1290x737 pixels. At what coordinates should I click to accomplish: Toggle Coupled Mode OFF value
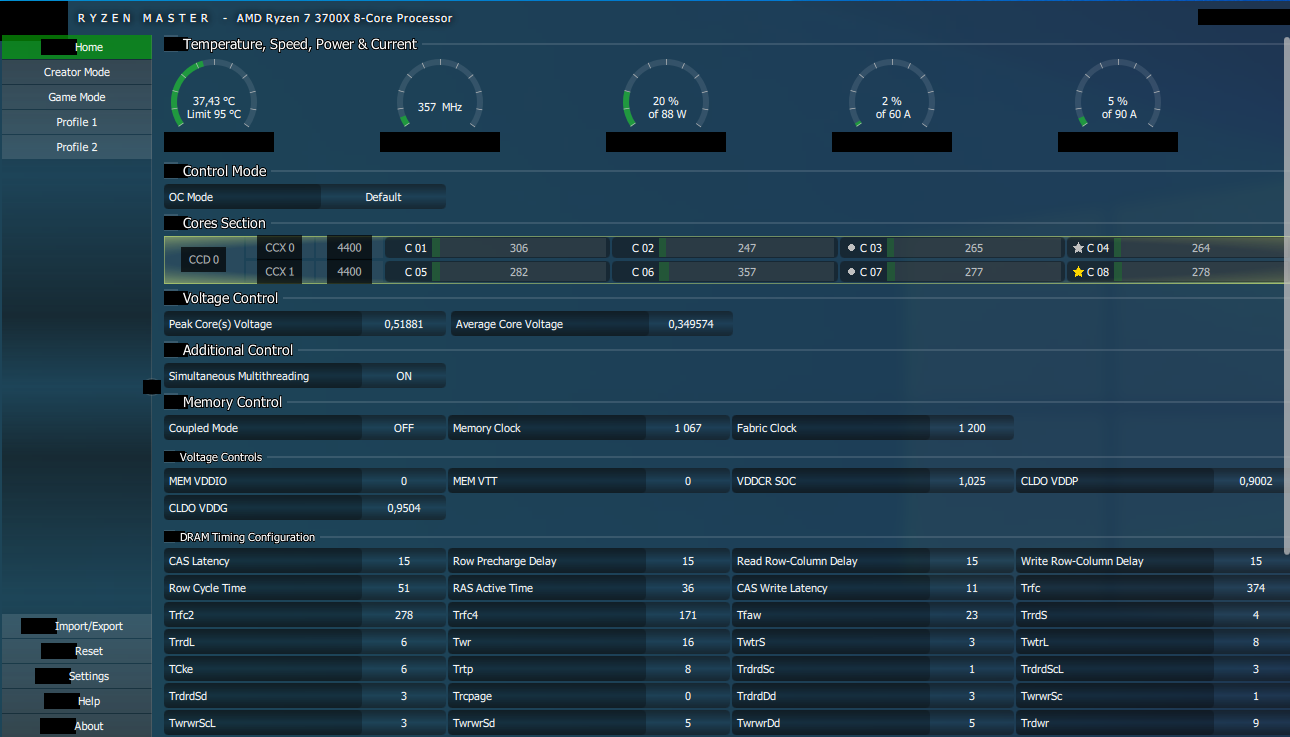pyautogui.click(x=404, y=428)
